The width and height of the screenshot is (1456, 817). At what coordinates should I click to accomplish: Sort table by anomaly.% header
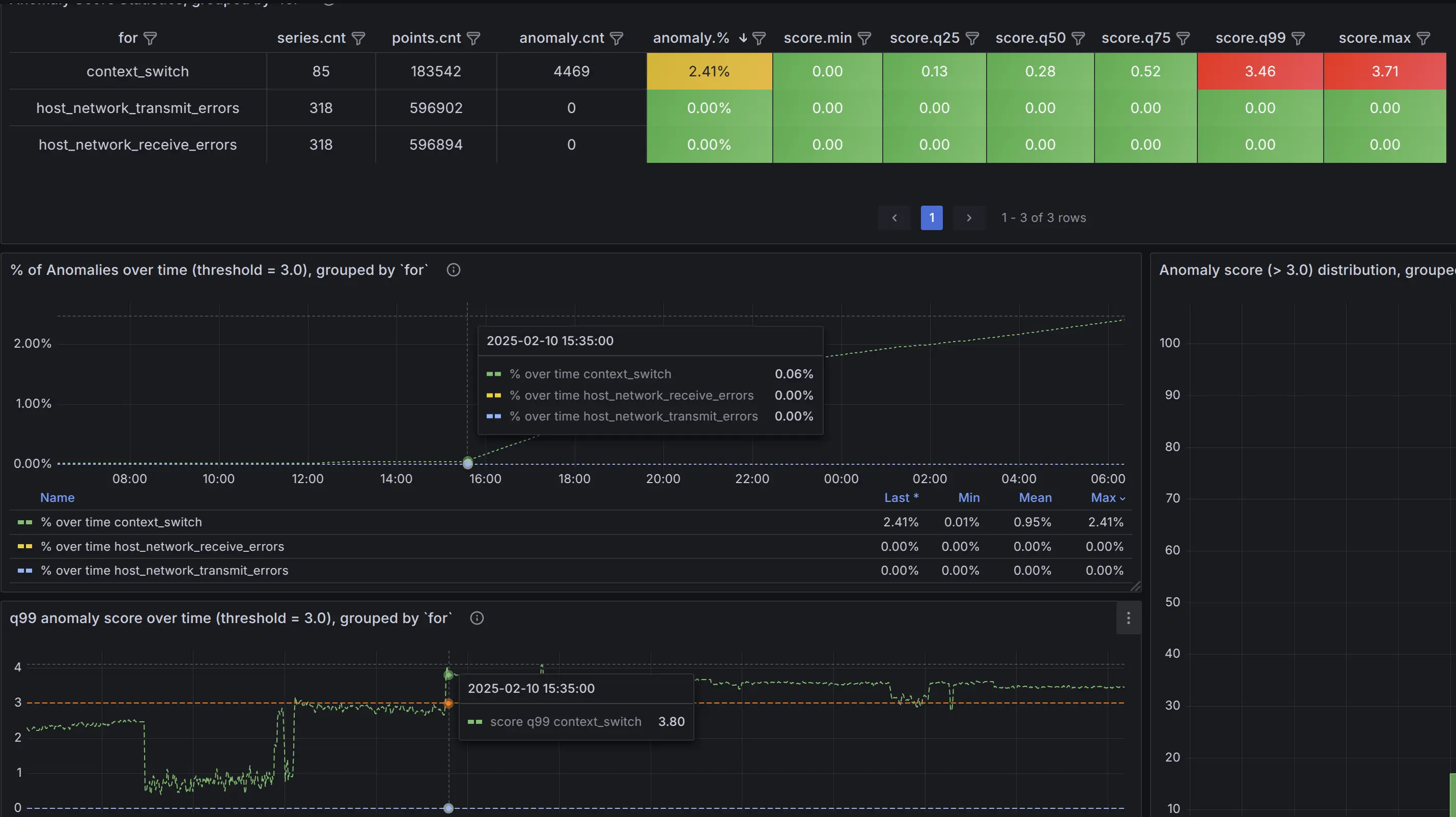pos(691,38)
